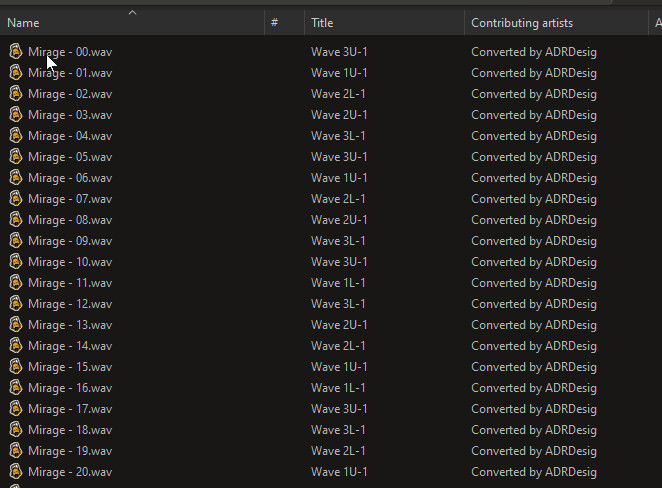Screen dimensions: 662x488
Task: Click title Wave 1L-1 of Mirage - 16.wav
Action: 338,388
